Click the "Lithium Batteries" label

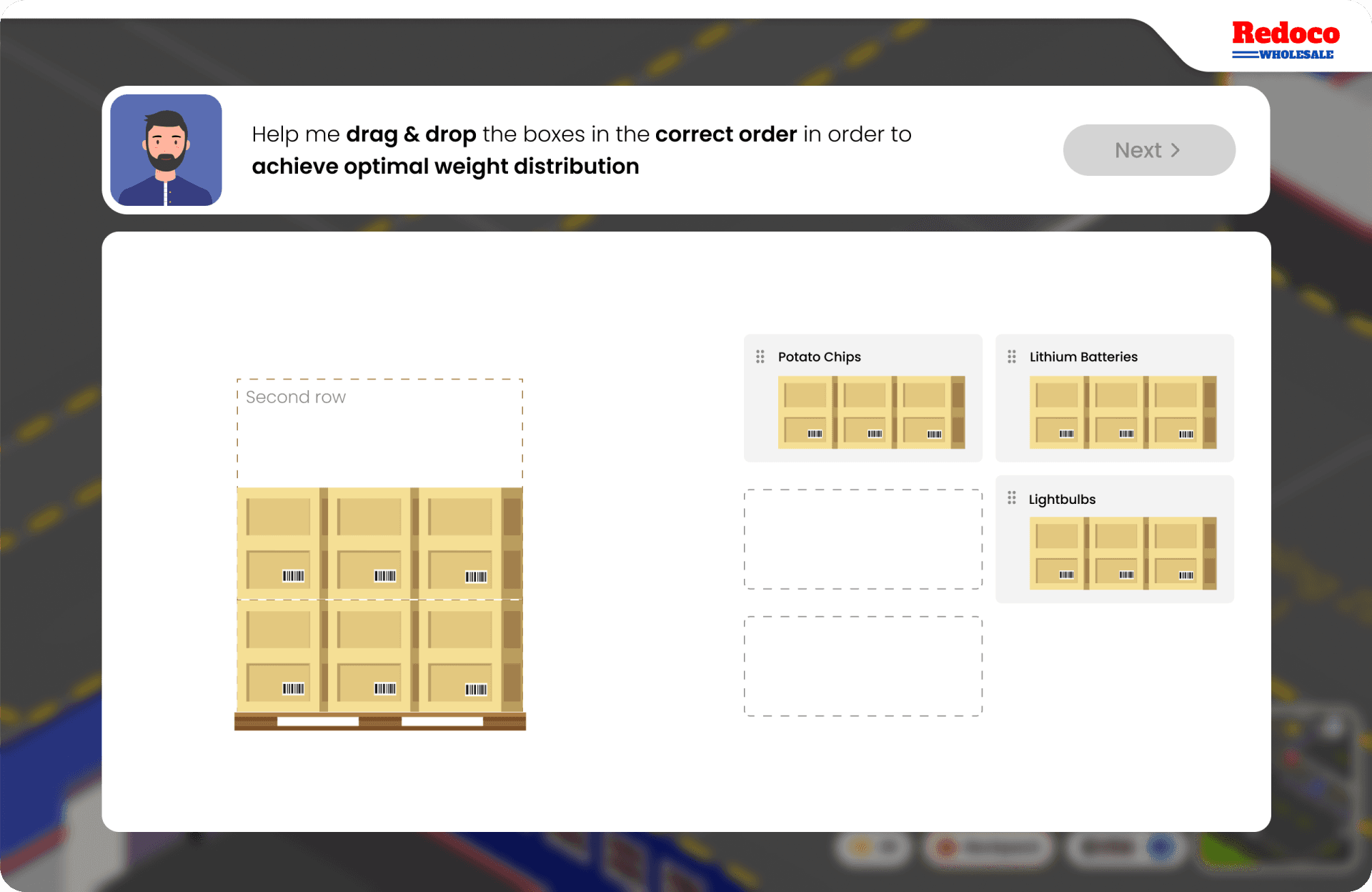tap(1083, 357)
